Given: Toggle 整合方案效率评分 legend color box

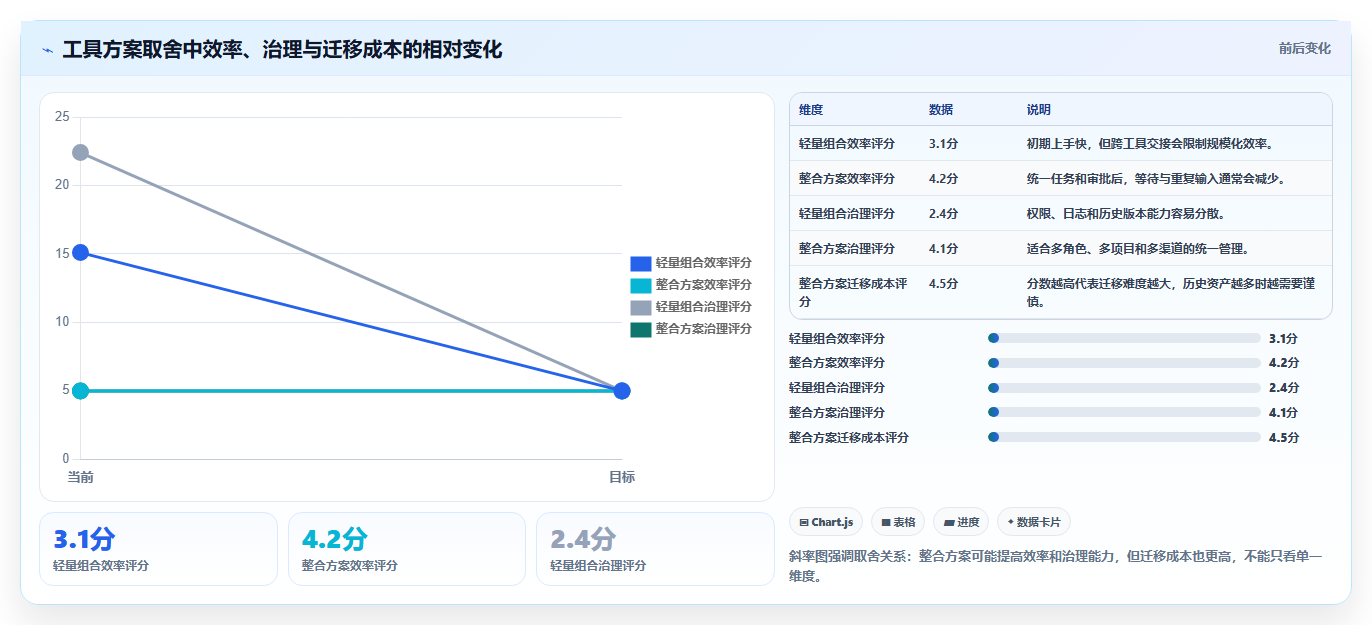Looking at the screenshot, I should 641,285.
